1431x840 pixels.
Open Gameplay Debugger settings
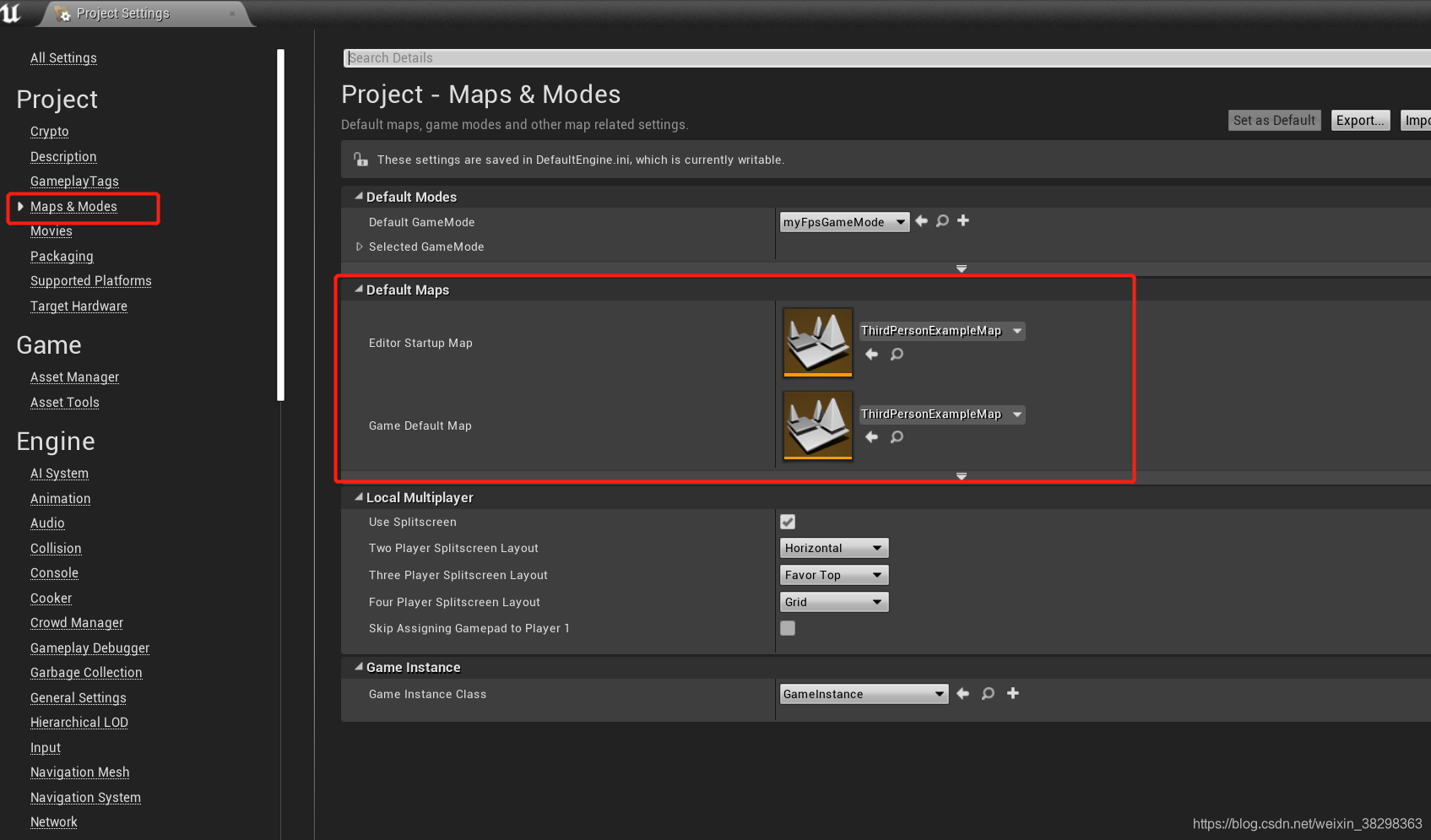click(x=89, y=648)
